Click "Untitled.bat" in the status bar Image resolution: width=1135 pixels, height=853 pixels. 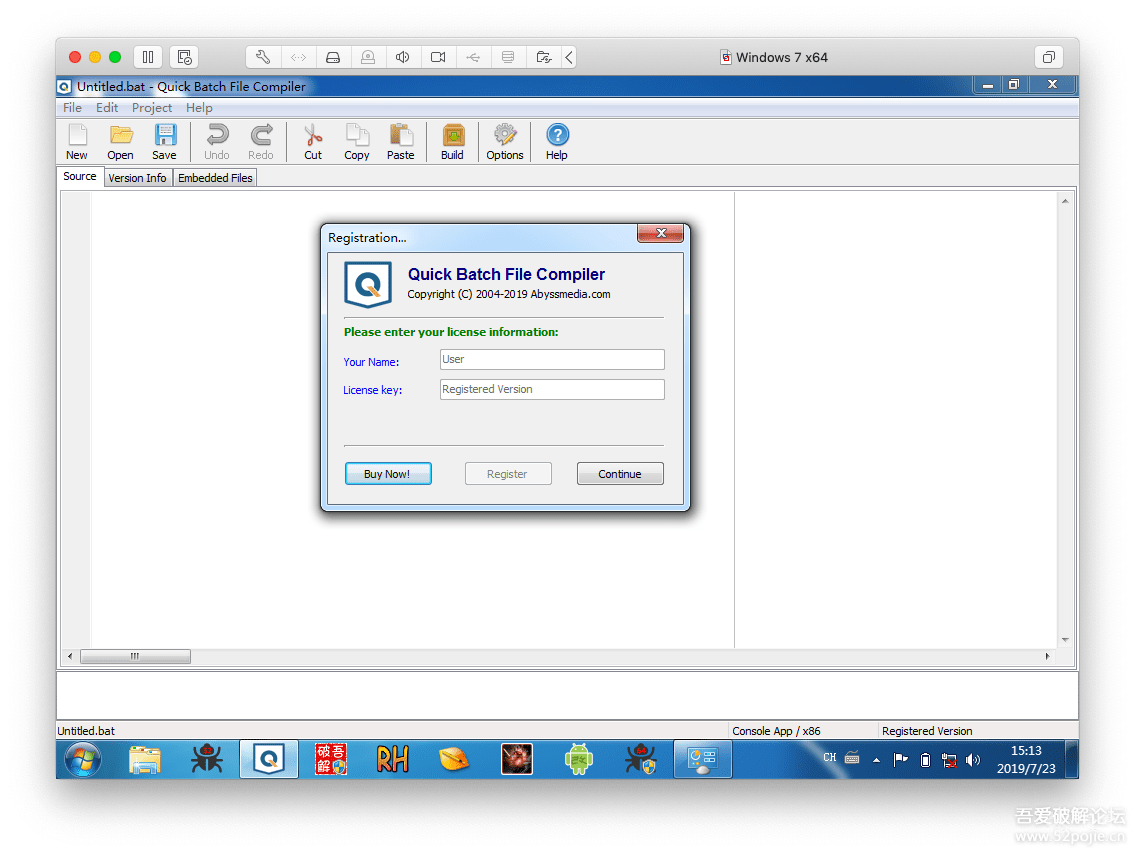click(86, 731)
